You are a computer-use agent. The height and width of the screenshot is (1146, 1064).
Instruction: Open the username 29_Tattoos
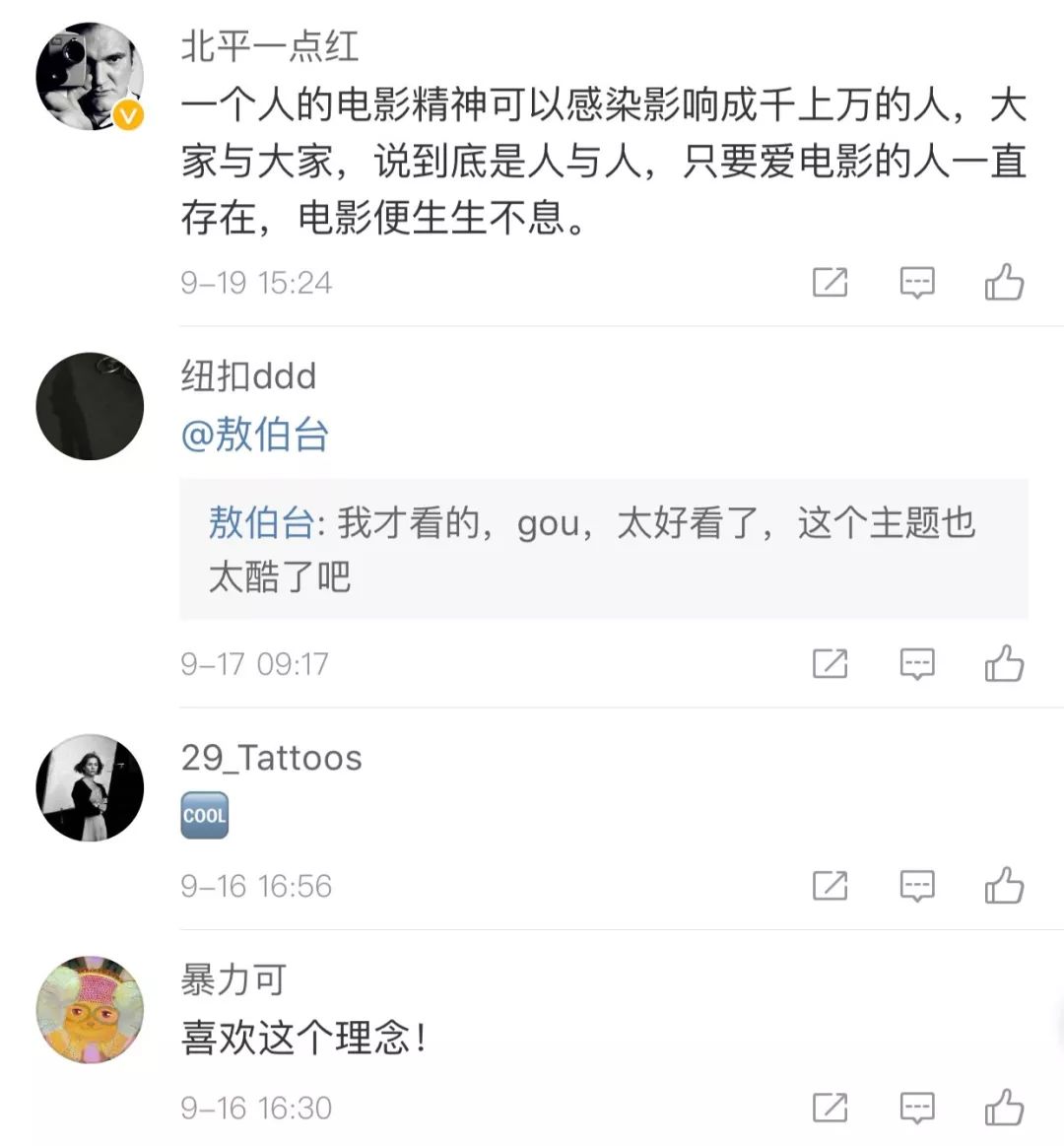(x=271, y=758)
